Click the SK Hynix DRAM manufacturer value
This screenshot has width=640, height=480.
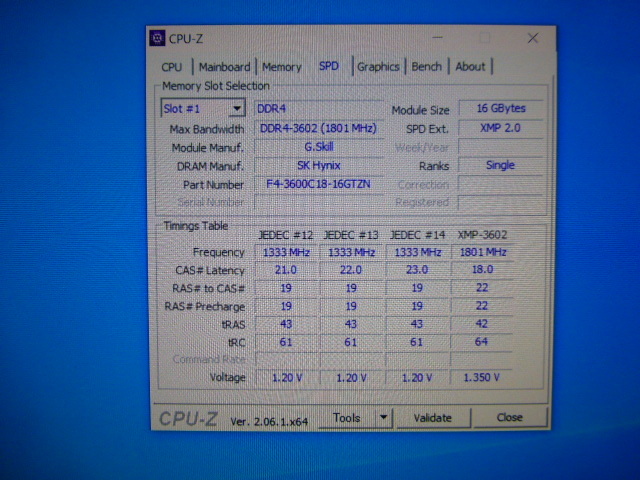tap(318, 165)
